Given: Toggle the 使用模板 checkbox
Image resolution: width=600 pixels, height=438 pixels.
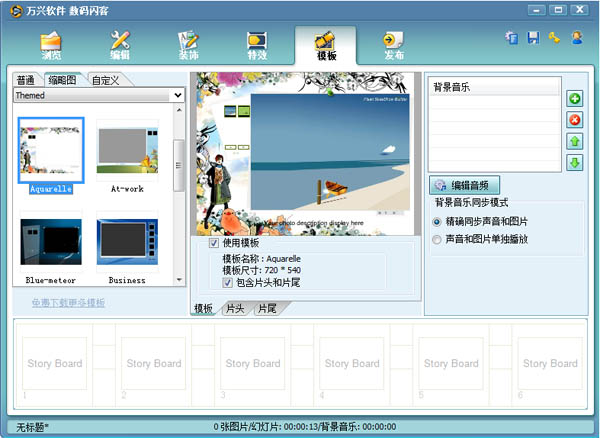Looking at the screenshot, I should 214,243.
